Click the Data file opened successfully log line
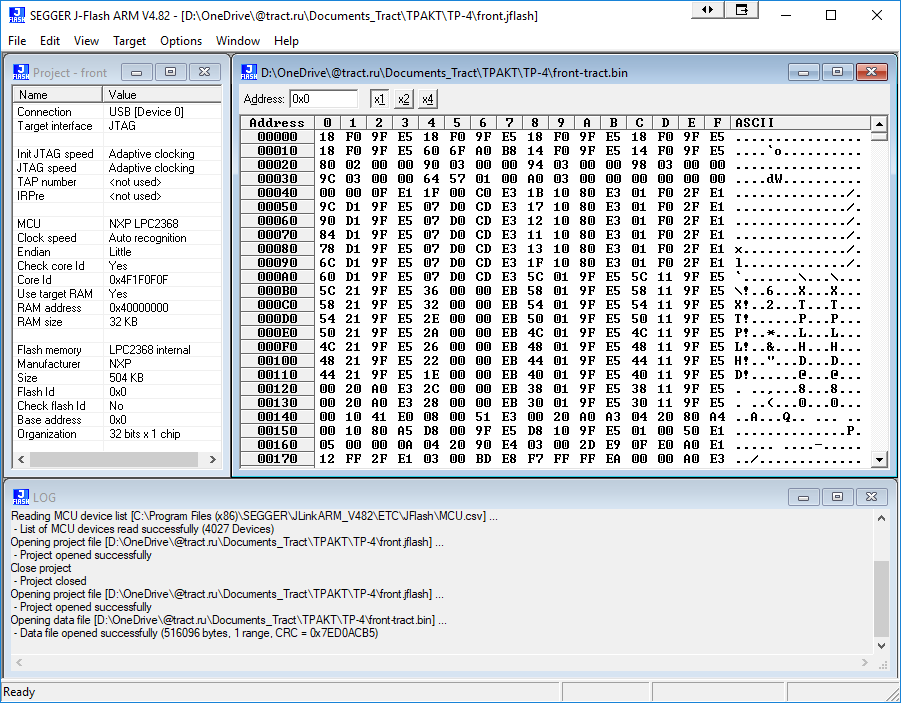Screen dimensions: 901x703 point(195,633)
